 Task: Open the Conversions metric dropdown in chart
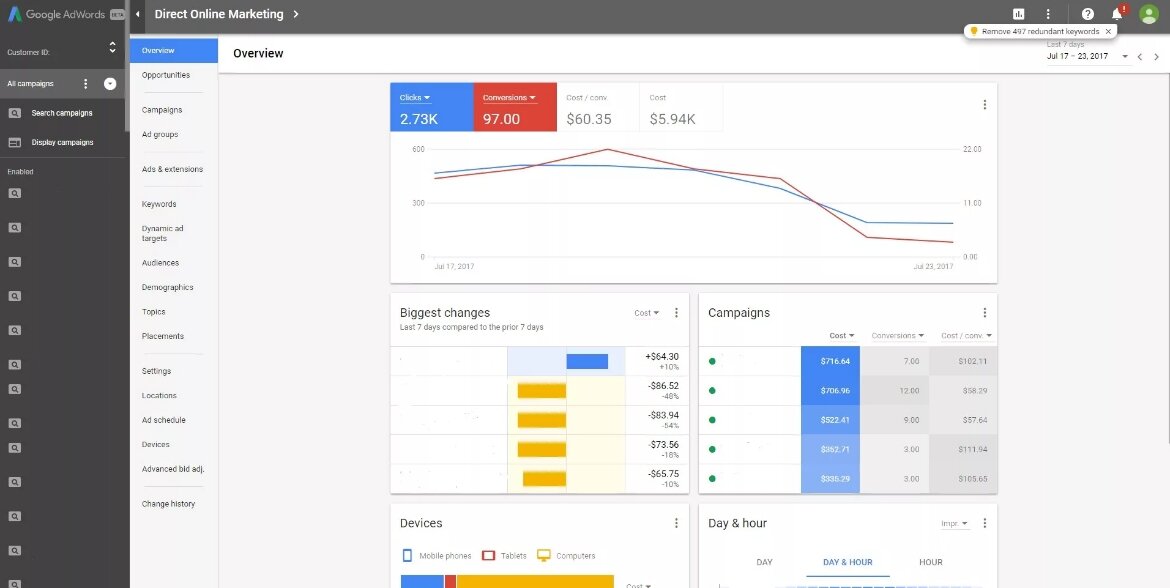coord(510,98)
